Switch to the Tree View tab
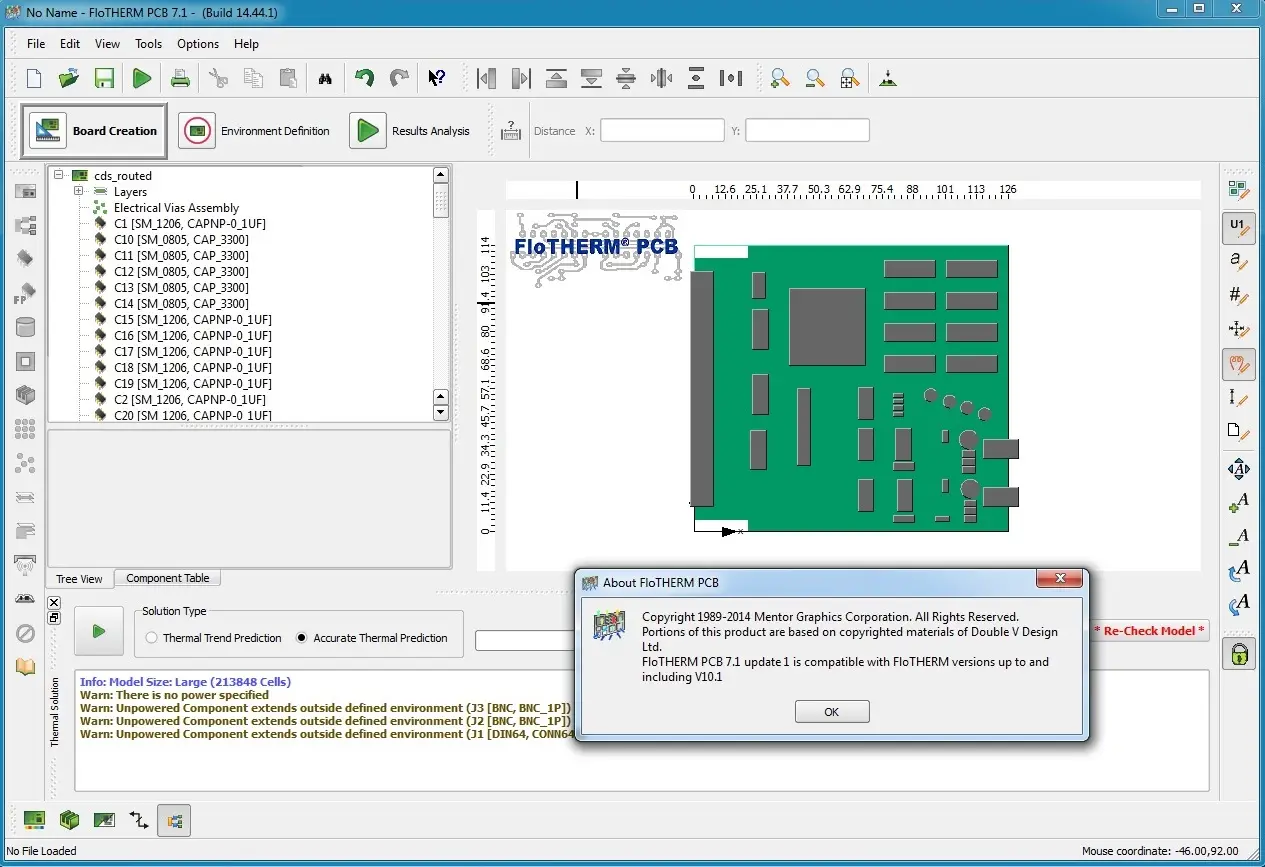 (x=79, y=579)
